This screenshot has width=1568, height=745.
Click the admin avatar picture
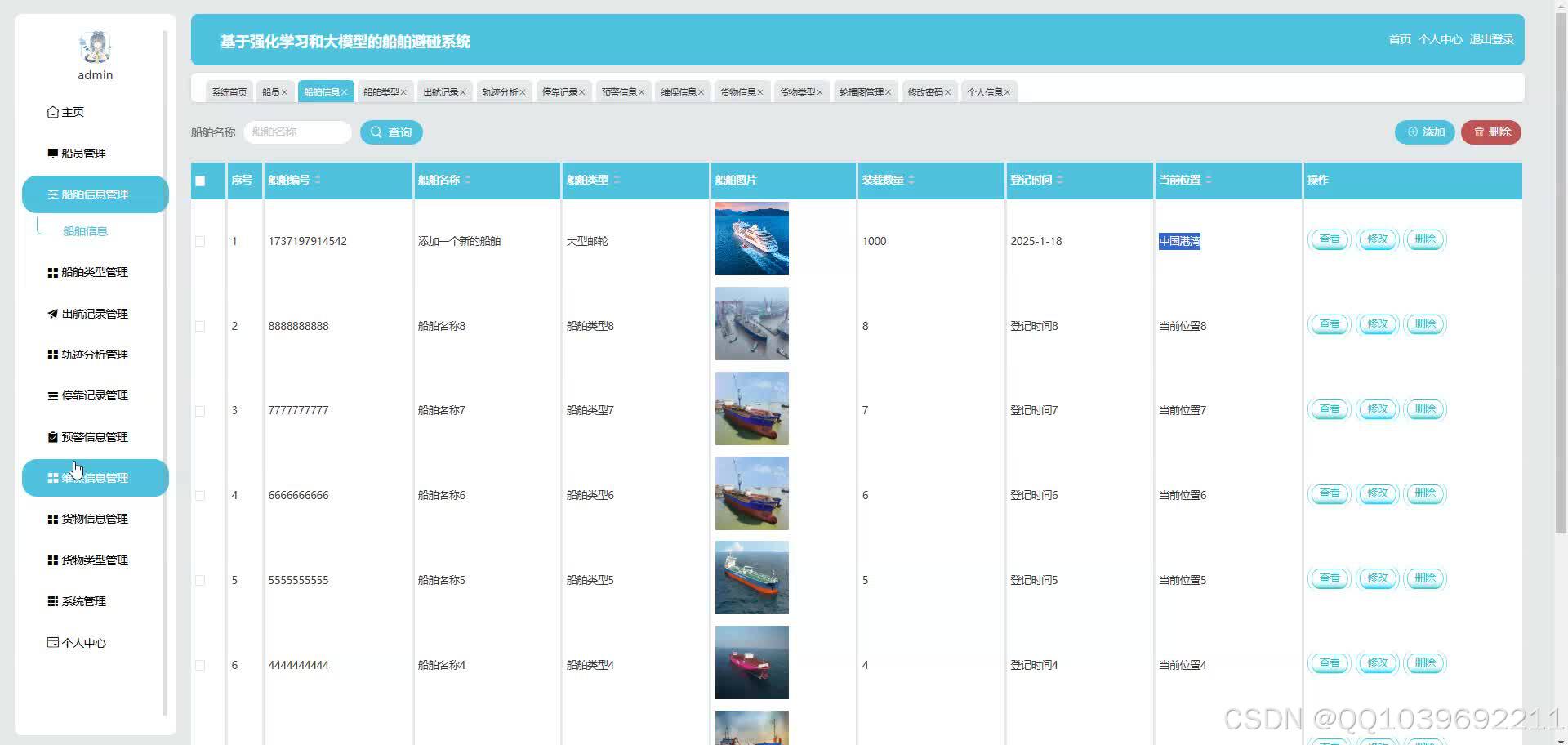point(96,47)
